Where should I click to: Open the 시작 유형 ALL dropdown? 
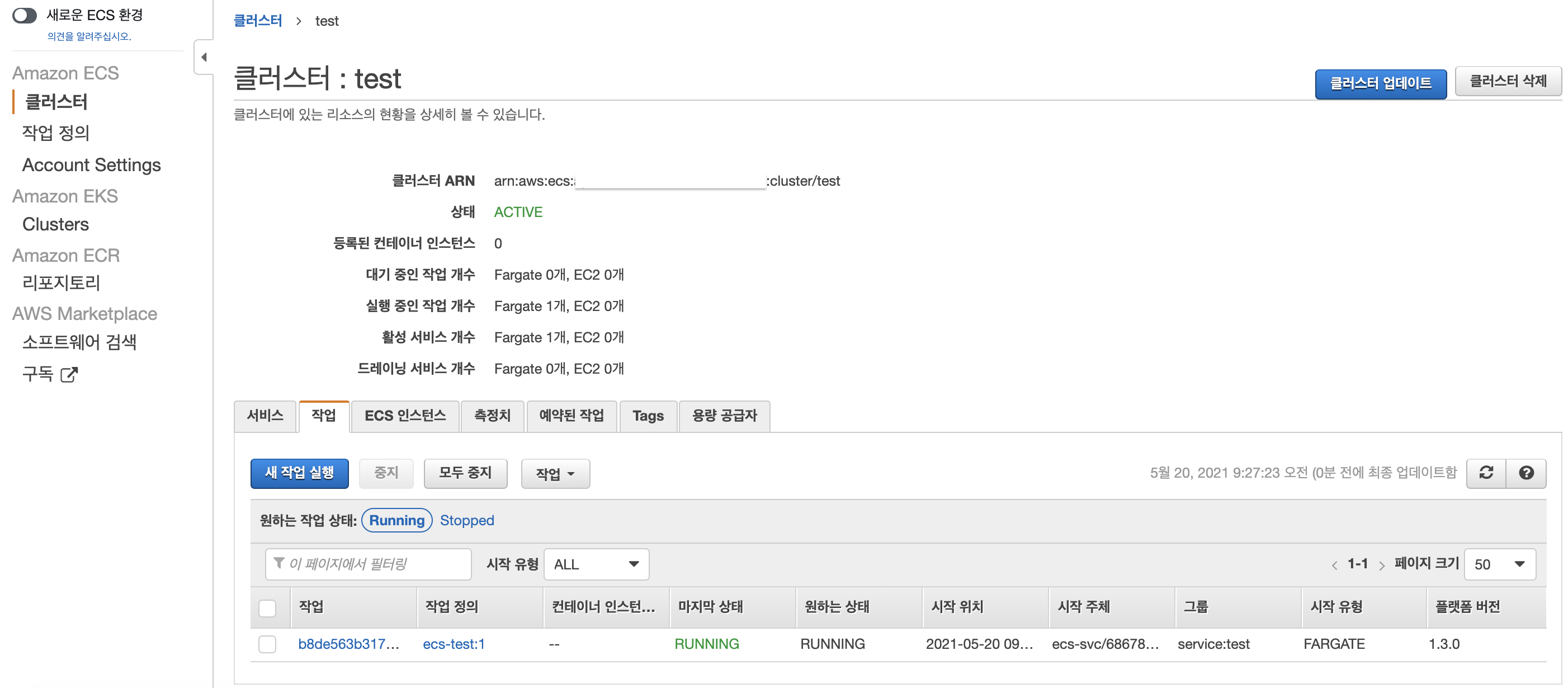pyautogui.click(x=596, y=564)
